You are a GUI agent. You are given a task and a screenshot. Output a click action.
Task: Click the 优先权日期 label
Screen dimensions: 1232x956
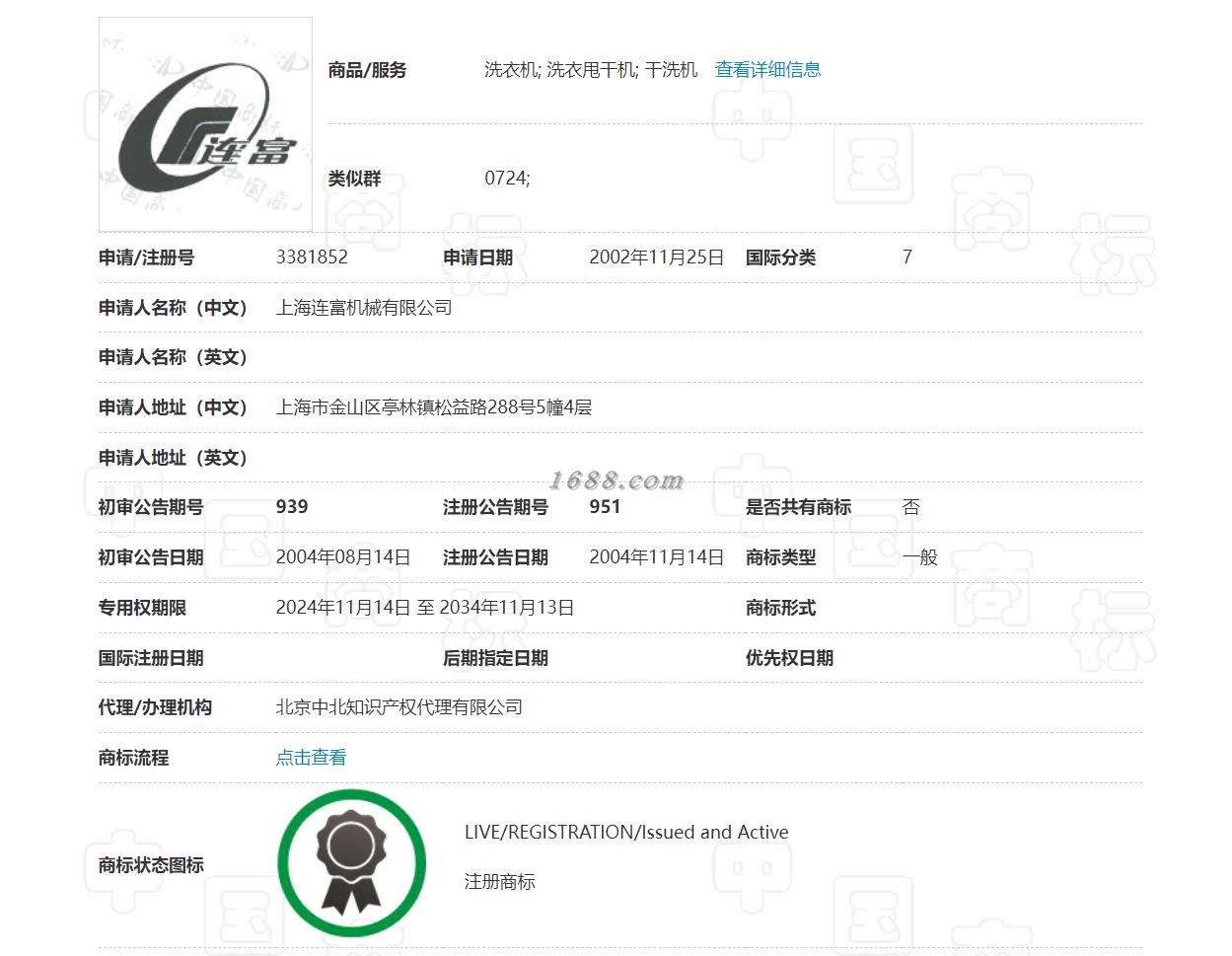789,658
